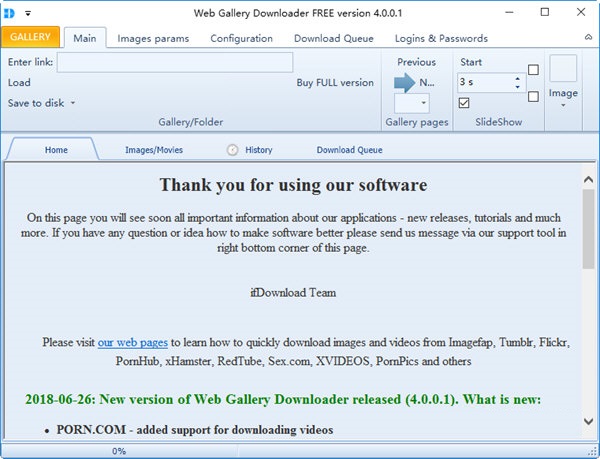Click the scrollbar down arrow
This screenshot has width=600, height=459.
[x=589, y=421]
